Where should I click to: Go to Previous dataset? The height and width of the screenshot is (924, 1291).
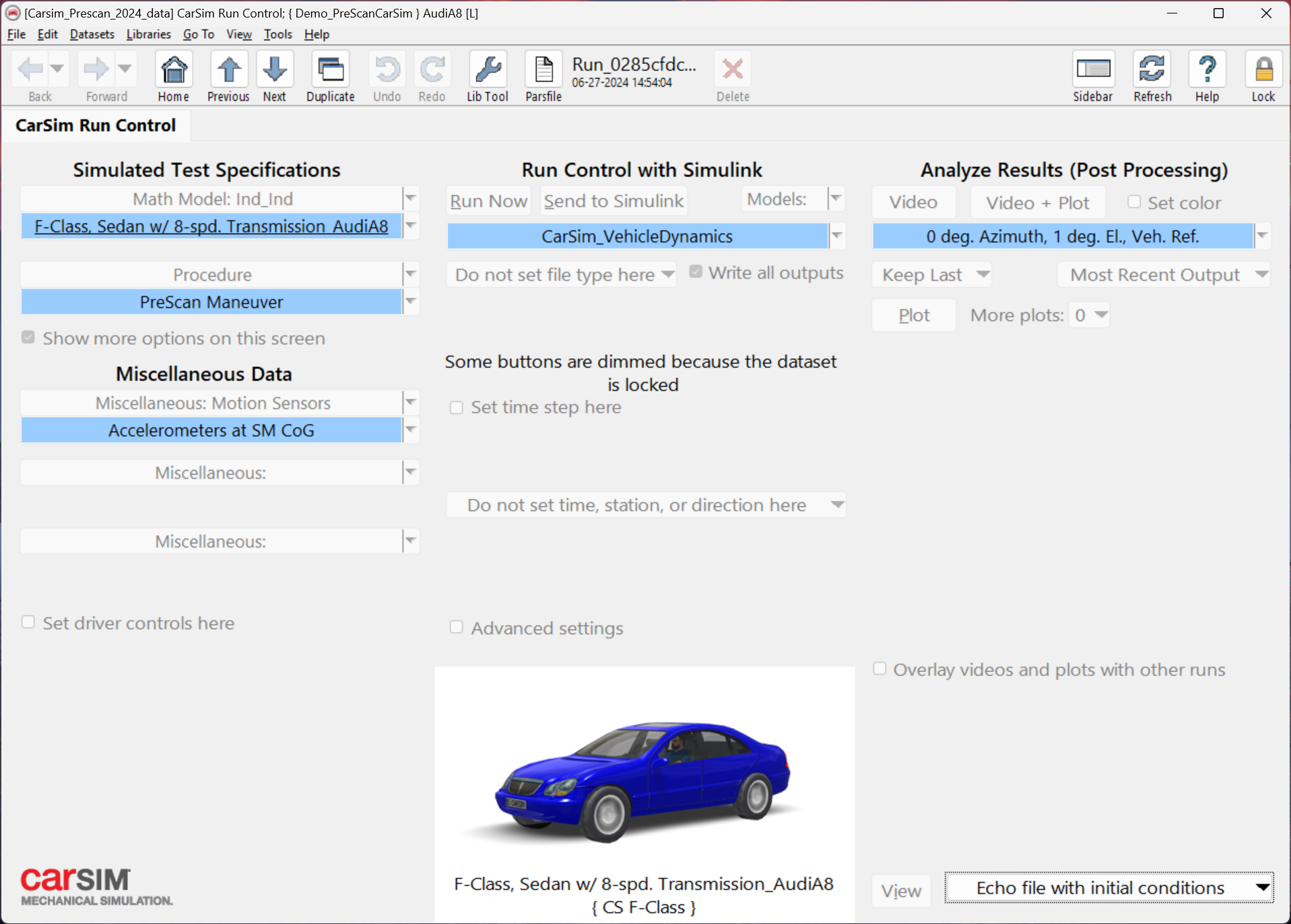coord(229,69)
